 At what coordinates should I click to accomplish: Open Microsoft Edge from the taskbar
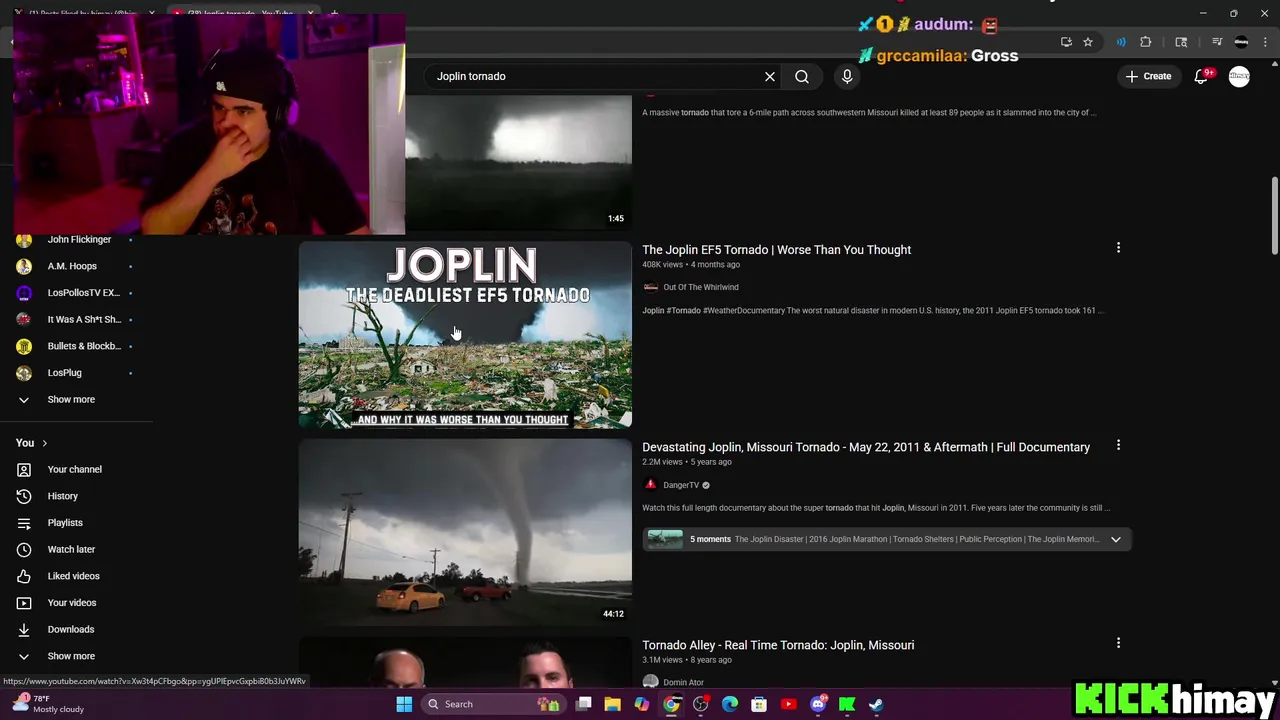coord(730,704)
